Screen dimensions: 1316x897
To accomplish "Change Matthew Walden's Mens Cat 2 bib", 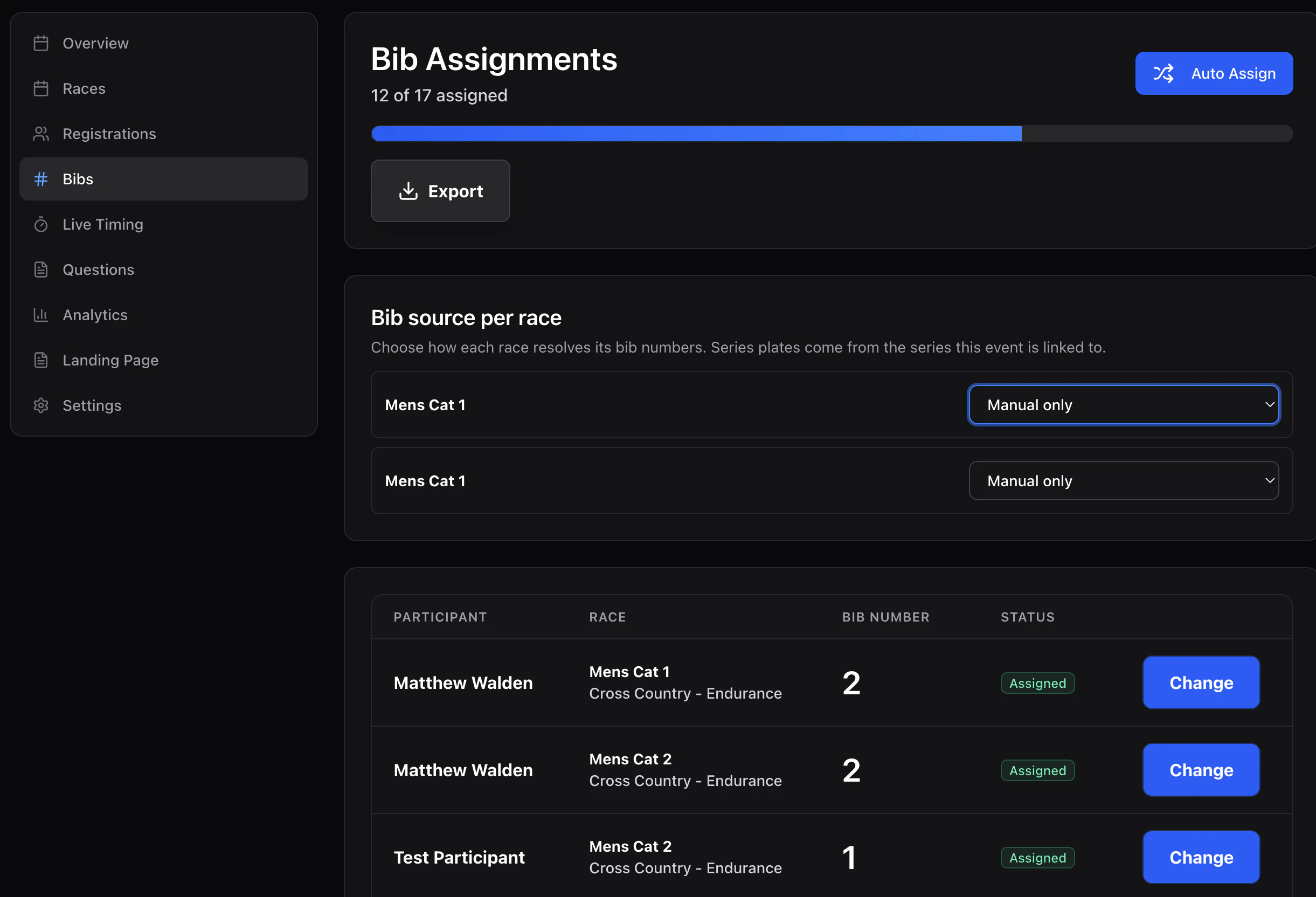I will (x=1201, y=770).
